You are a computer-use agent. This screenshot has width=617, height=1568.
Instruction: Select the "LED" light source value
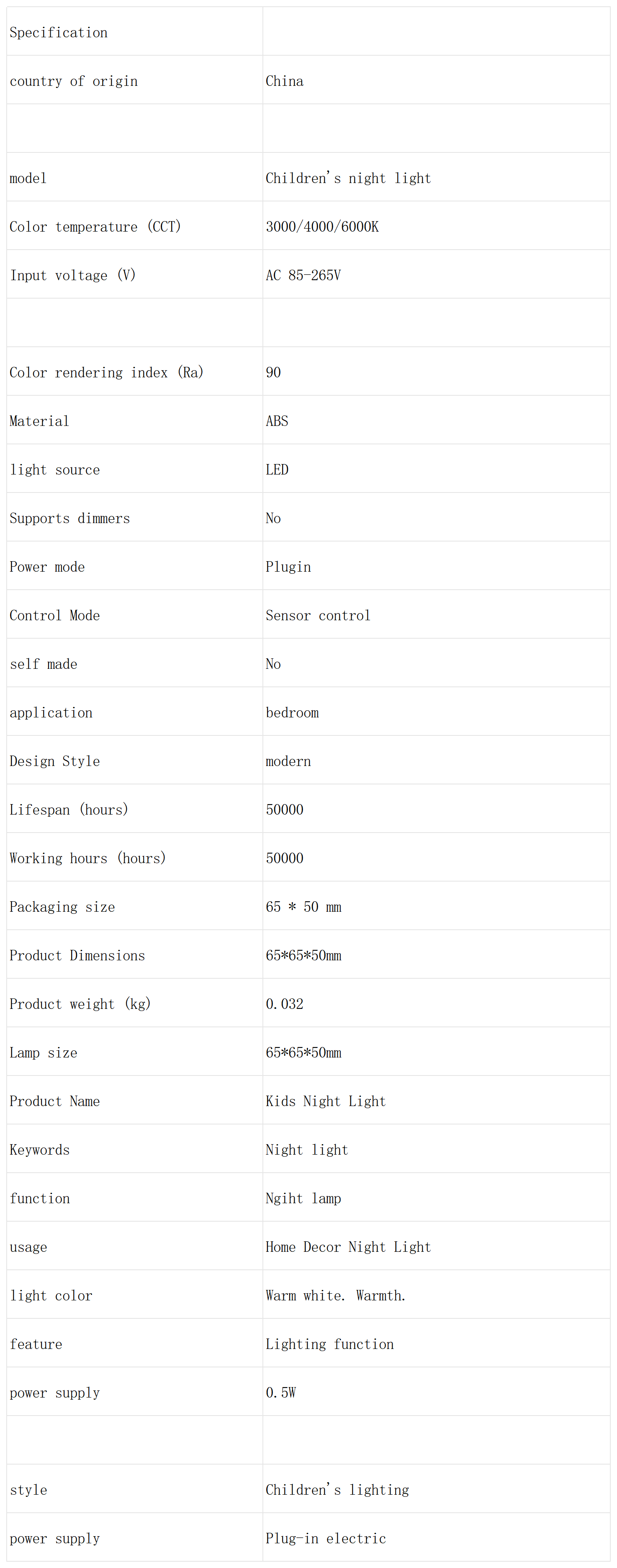click(x=277, y=469)
